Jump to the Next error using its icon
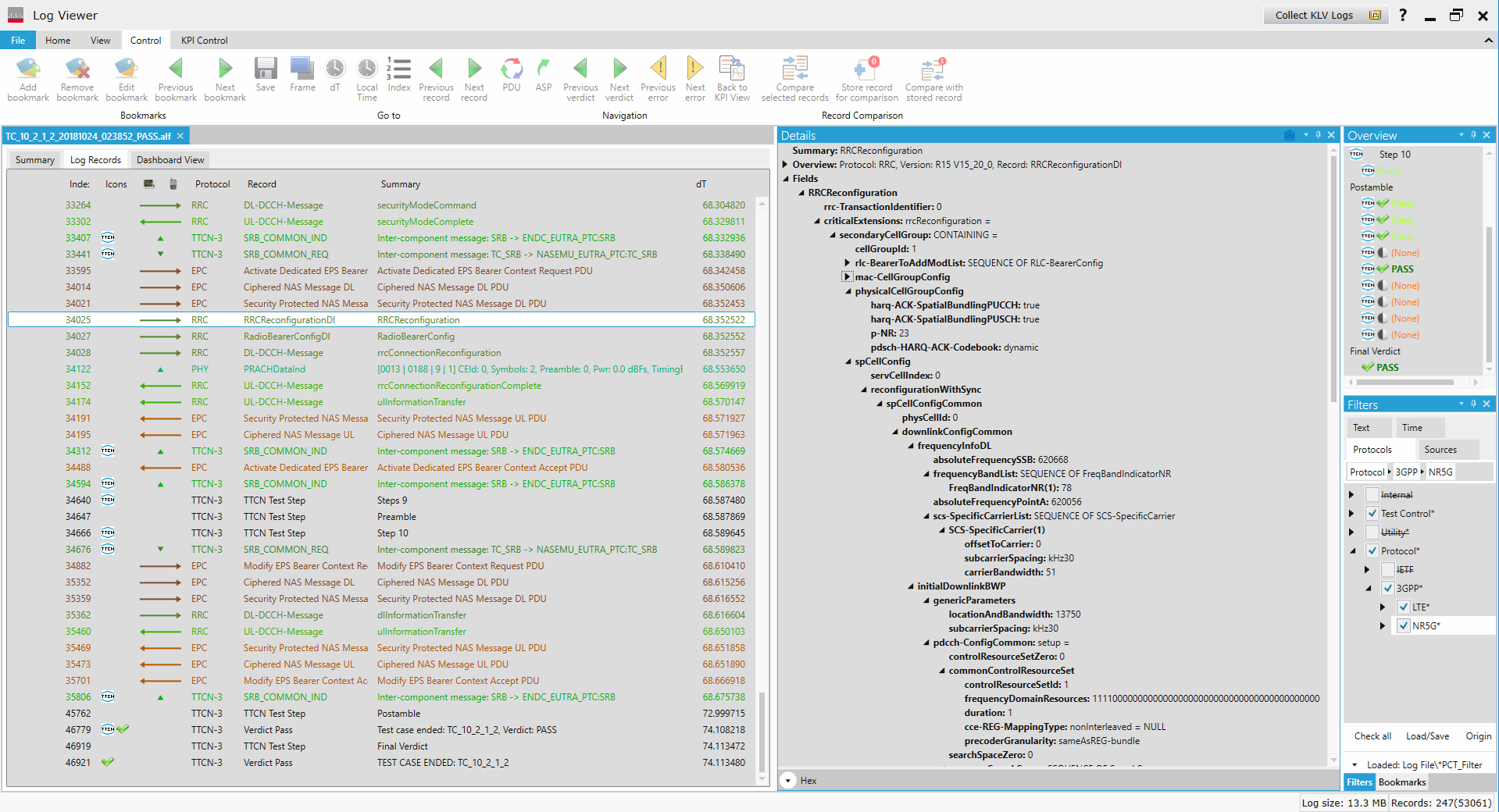This screenshot has width=1499, height=812. [x=694, y=69]
